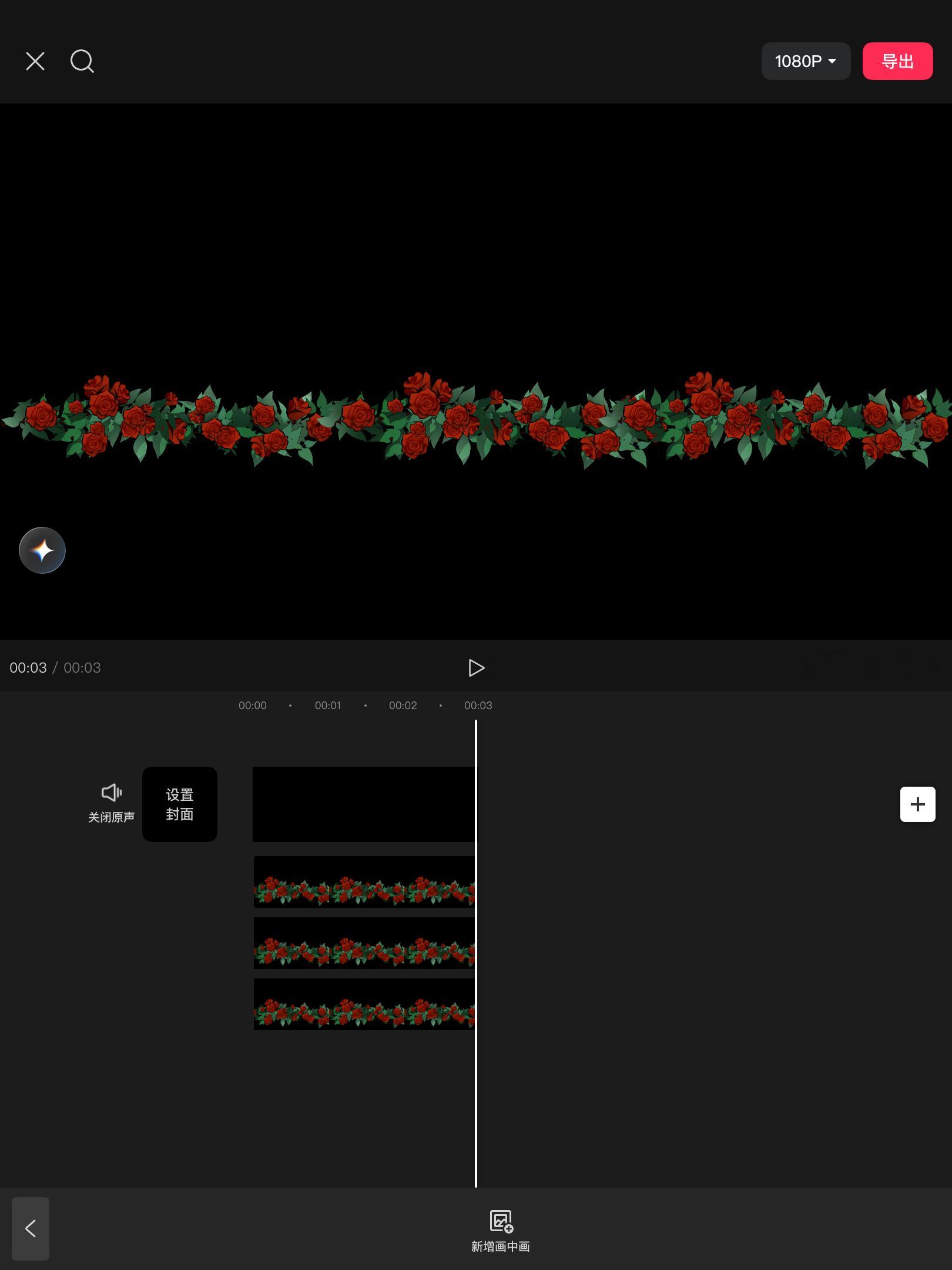Open 设置封面 cover settings
The width and height of the screenshot is (952, 1270).
(180, 804)
